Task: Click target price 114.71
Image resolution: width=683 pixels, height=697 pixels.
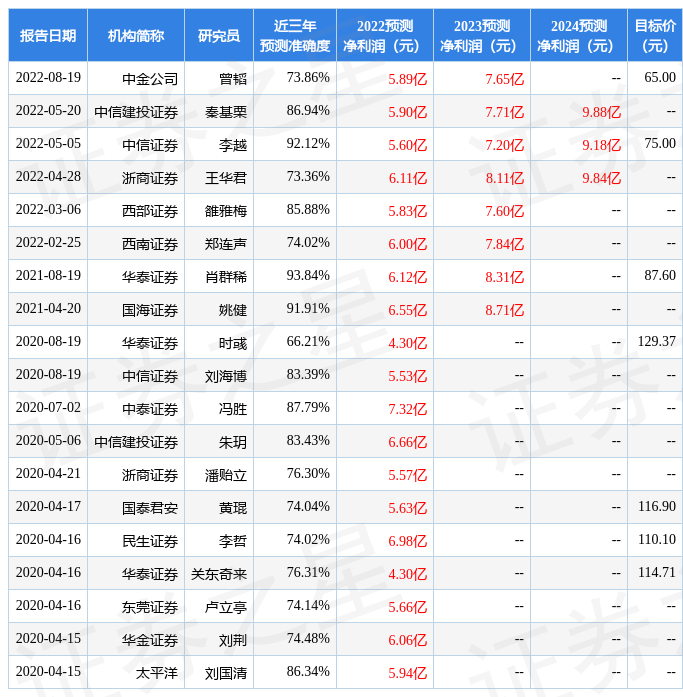Action: click(657, 573)
